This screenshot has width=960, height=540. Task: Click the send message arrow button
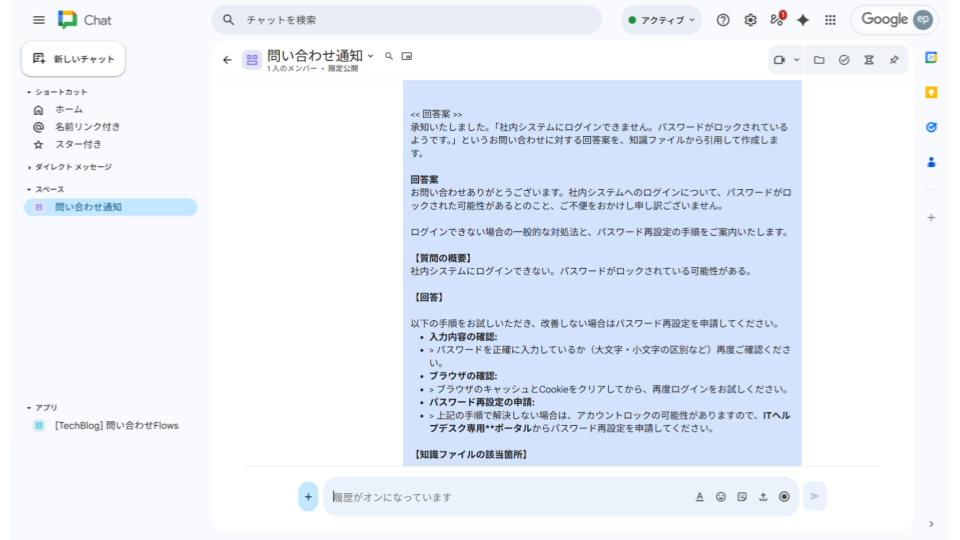click(815, 496)
